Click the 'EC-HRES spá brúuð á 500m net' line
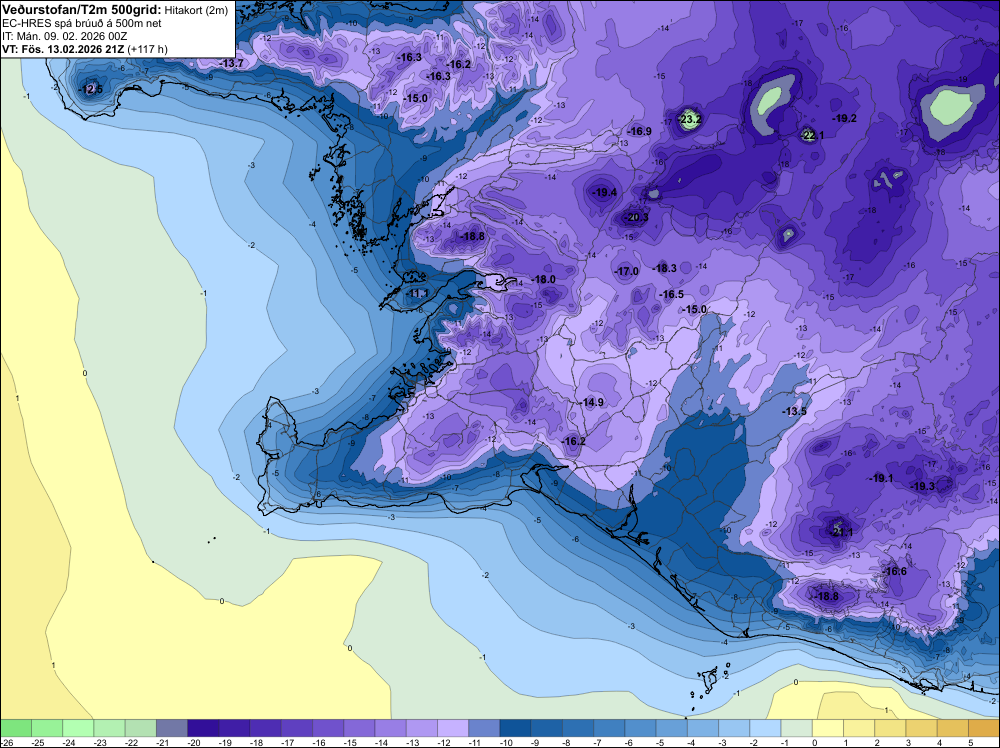1000x748 pixels. coord(82,23)
